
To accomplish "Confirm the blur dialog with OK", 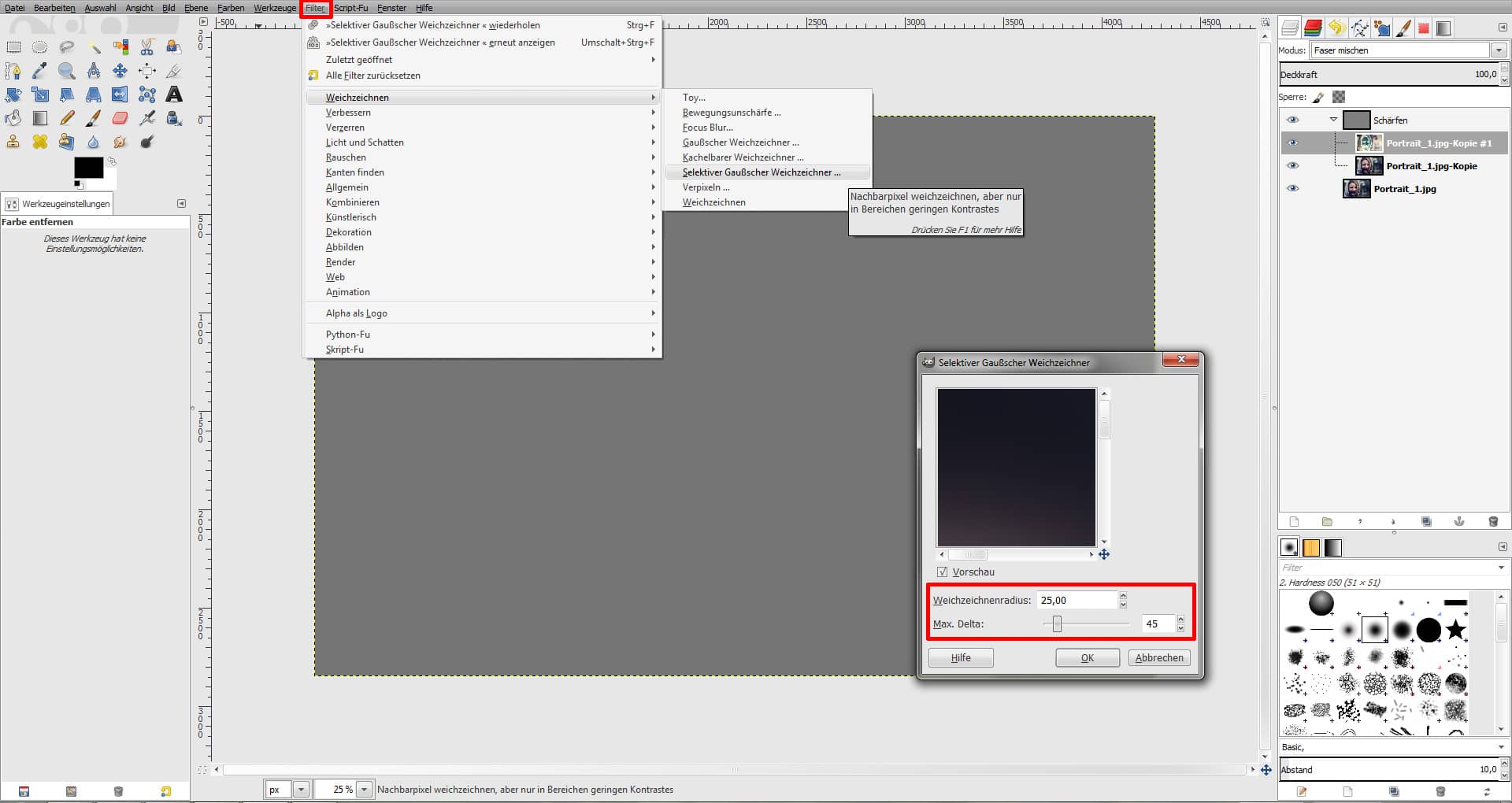I will click(x=1087, y=657).
